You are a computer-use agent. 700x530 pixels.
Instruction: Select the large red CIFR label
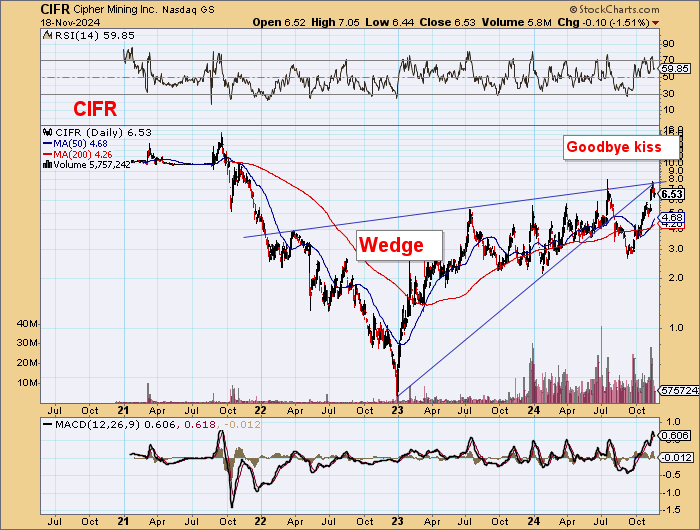[95, 109]
